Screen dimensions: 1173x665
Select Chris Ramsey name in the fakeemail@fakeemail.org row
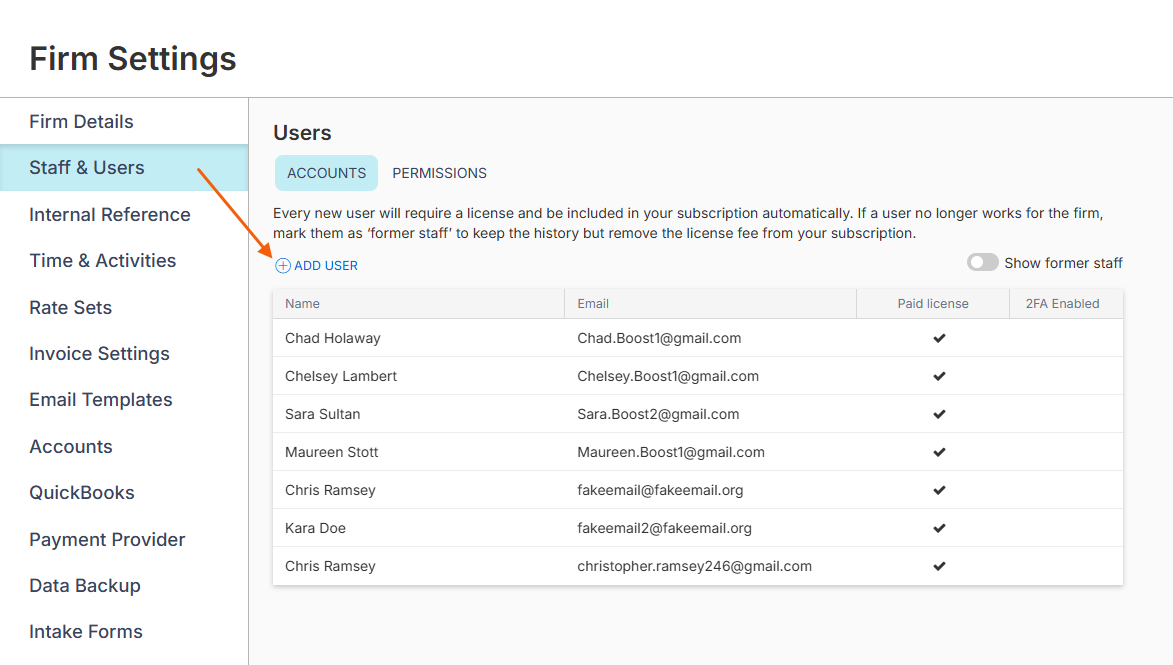pyautogui.click(x=330, y=491)
